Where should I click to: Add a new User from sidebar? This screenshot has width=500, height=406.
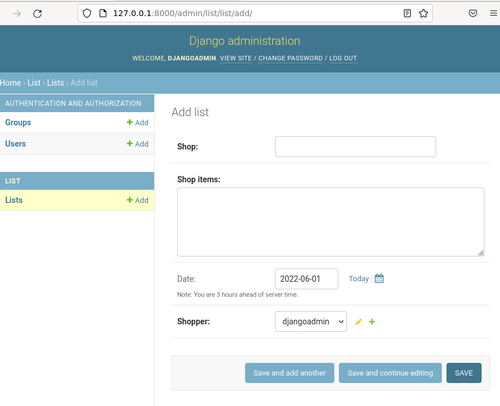[138, 144]
